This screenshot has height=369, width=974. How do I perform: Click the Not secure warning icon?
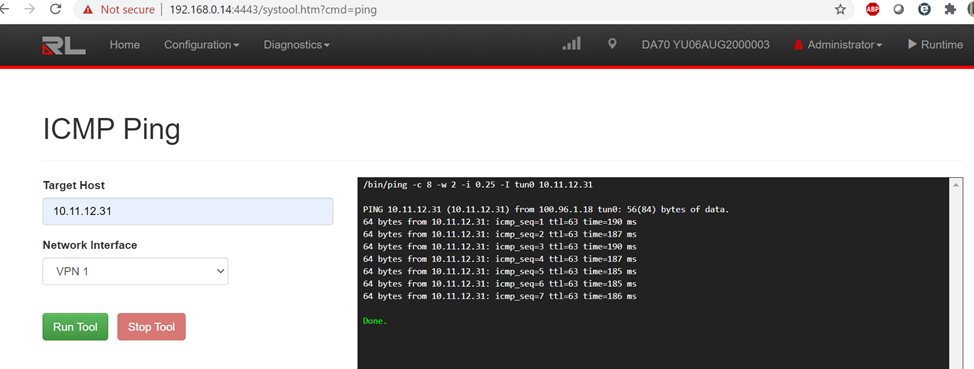(x=88, y=10)
